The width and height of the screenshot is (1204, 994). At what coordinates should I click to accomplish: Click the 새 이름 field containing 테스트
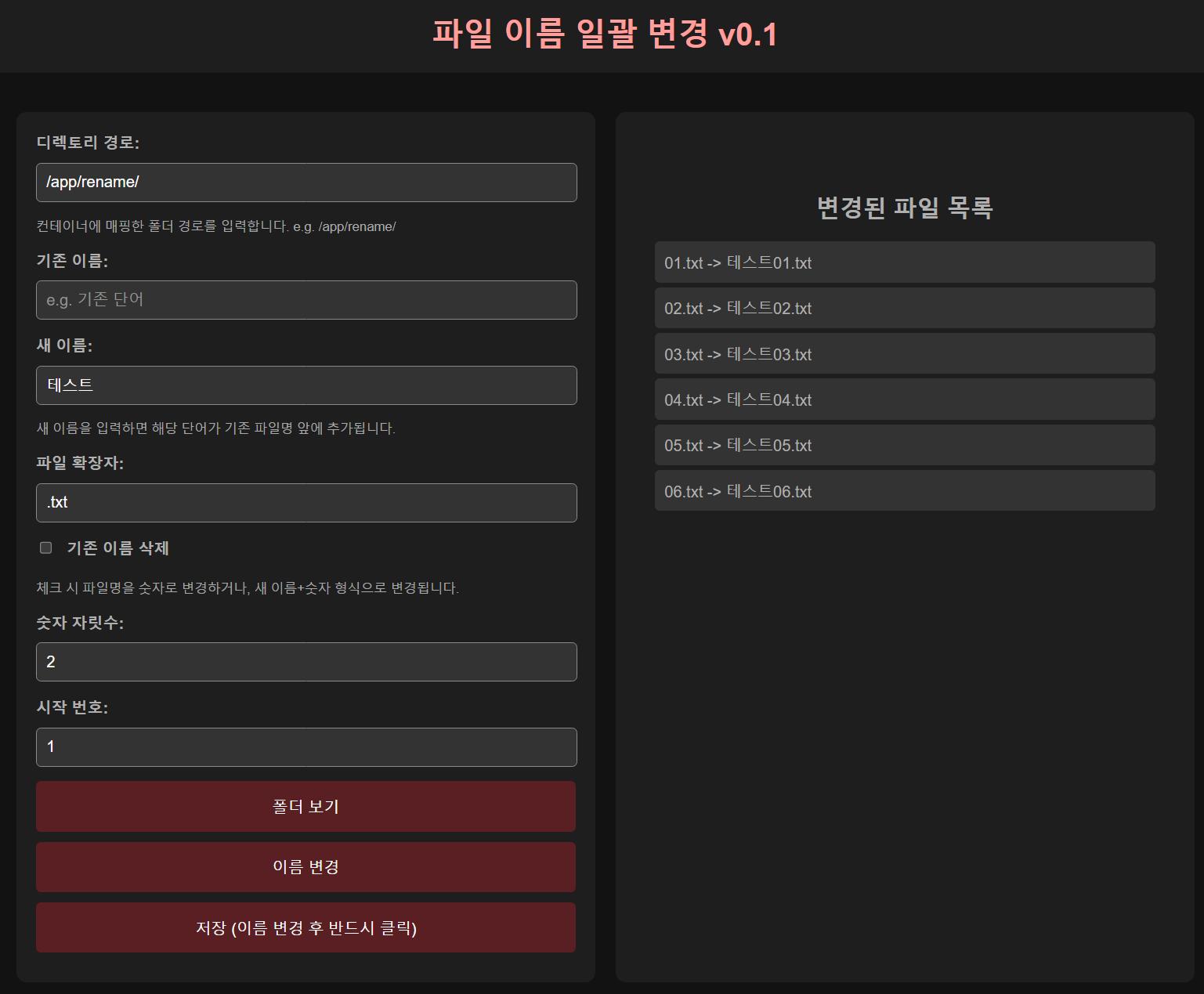coord(306,385)
